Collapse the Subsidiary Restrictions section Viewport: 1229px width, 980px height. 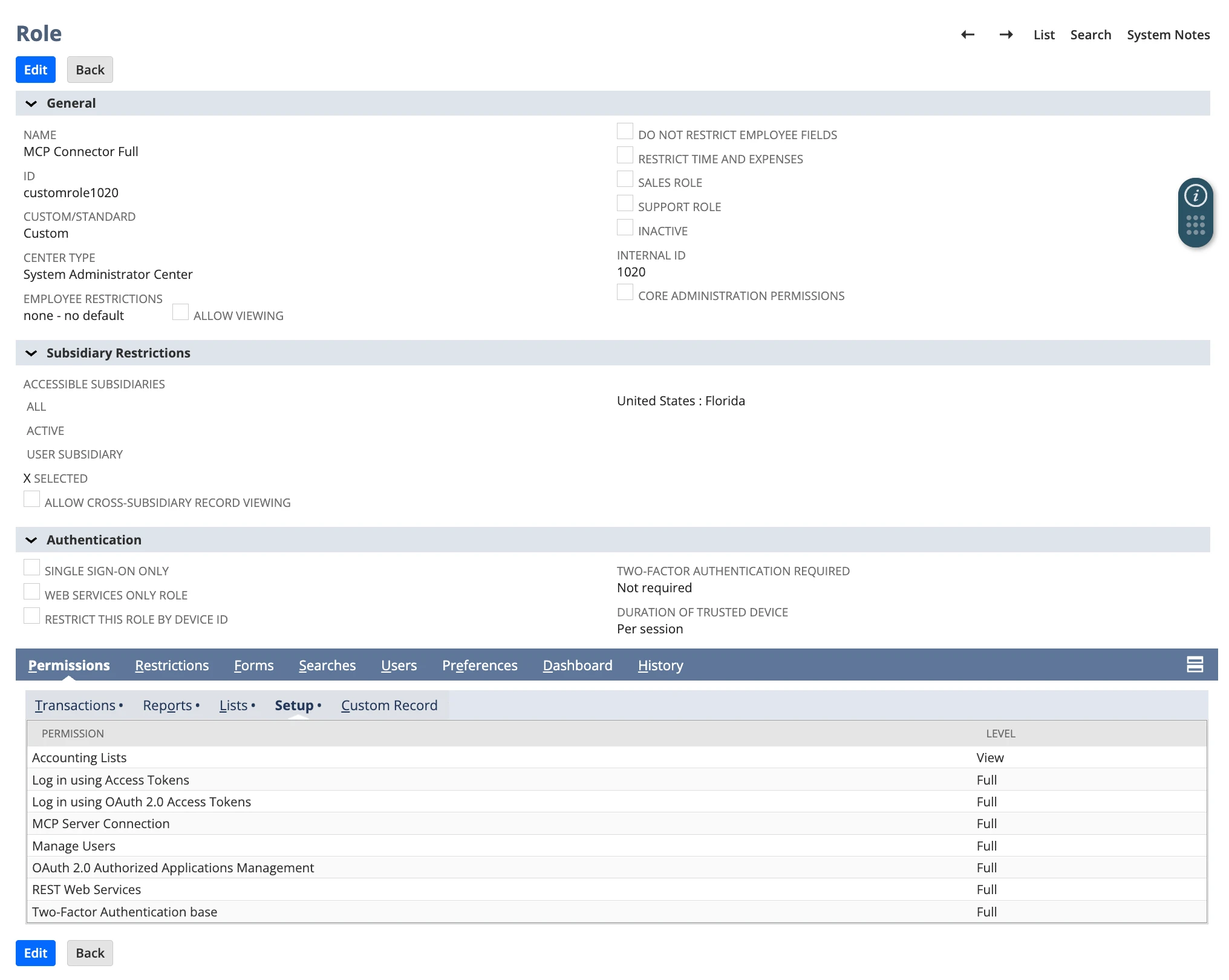31,353
